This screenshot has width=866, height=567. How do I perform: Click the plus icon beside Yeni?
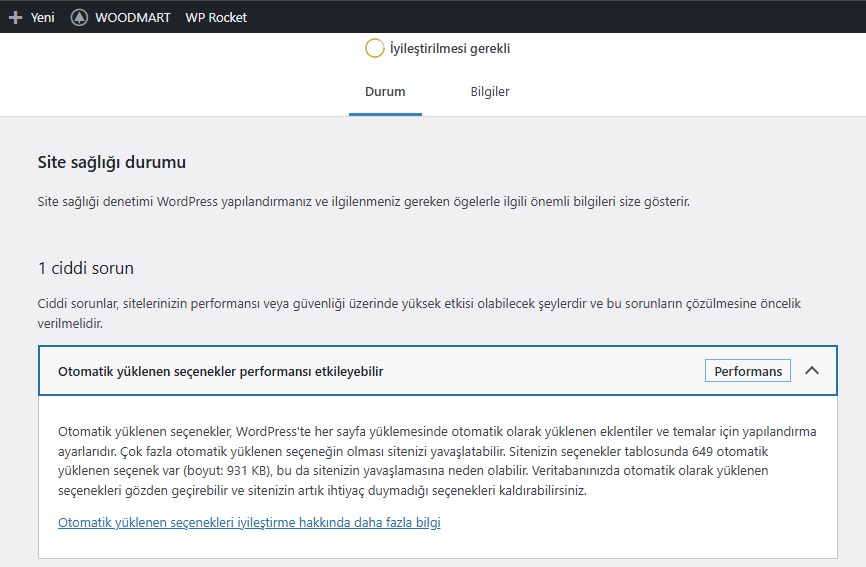(x=15, y=17)
